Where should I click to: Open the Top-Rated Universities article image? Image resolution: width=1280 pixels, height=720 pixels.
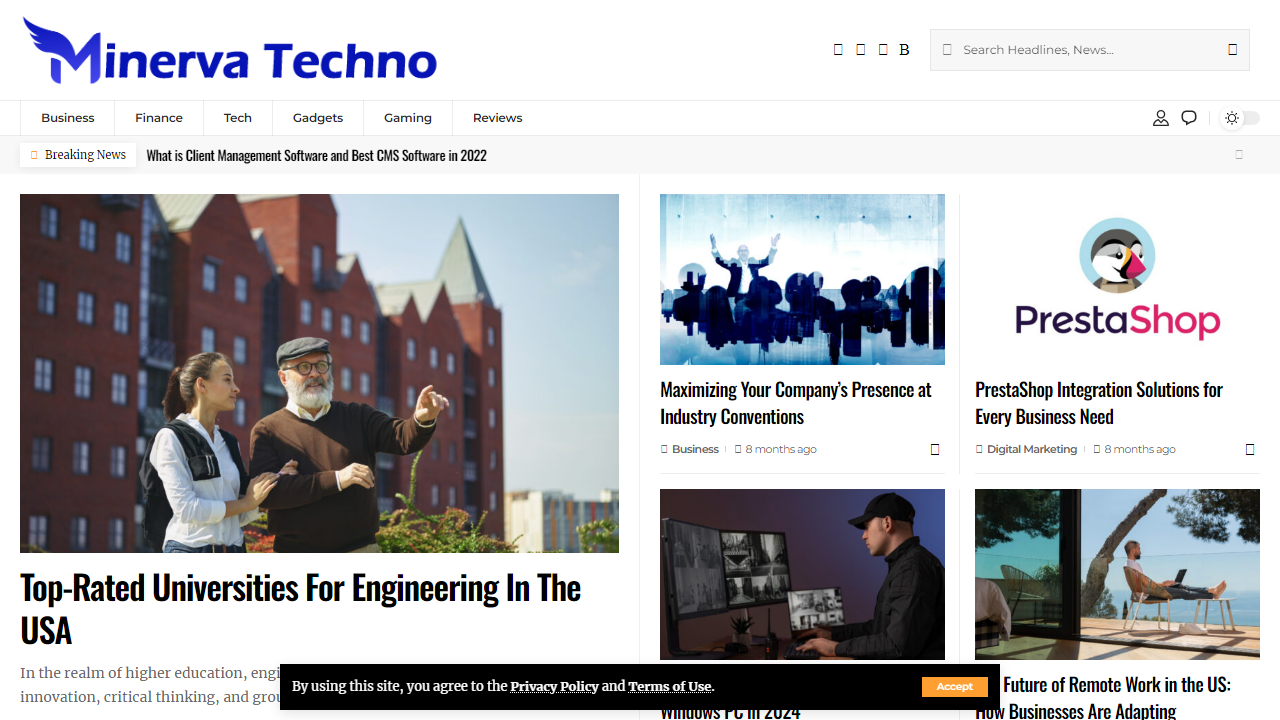point(319,373)
